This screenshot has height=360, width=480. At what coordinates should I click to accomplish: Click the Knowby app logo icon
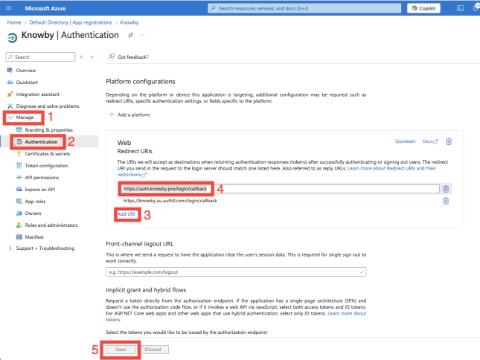(x=12, y=38)
